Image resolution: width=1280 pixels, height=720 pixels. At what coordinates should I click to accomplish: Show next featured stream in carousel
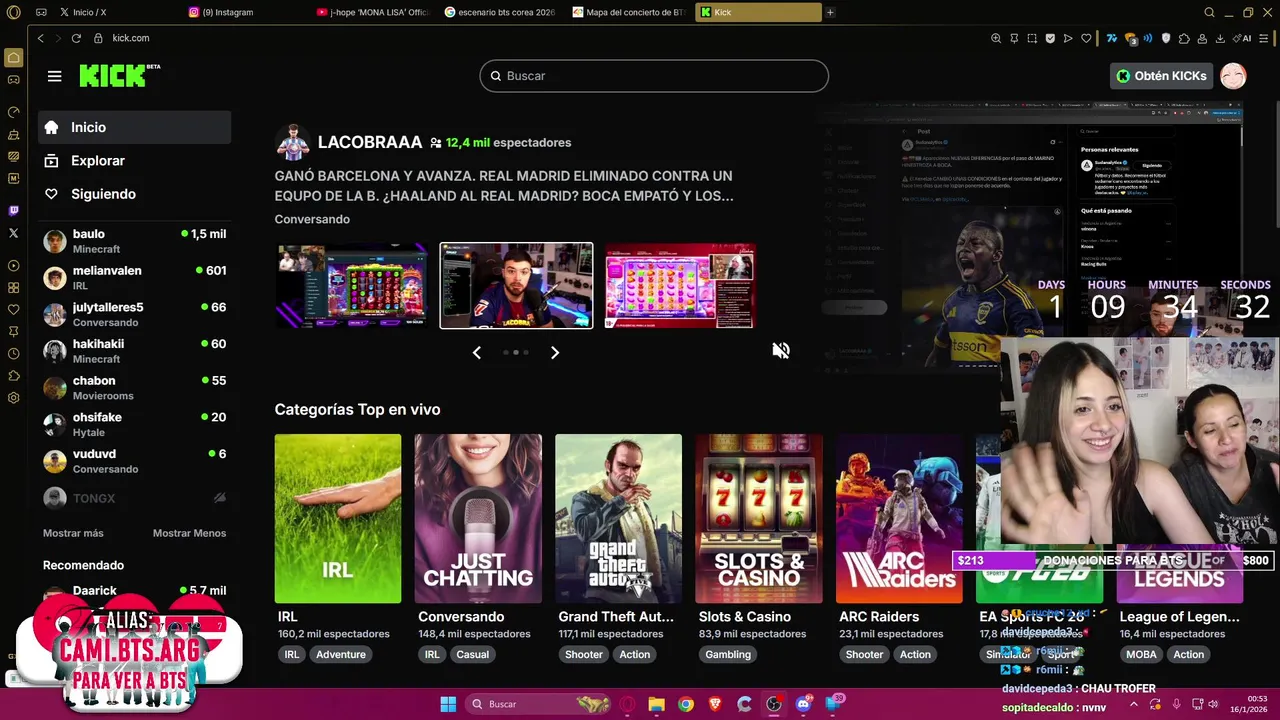pos(555,352)
